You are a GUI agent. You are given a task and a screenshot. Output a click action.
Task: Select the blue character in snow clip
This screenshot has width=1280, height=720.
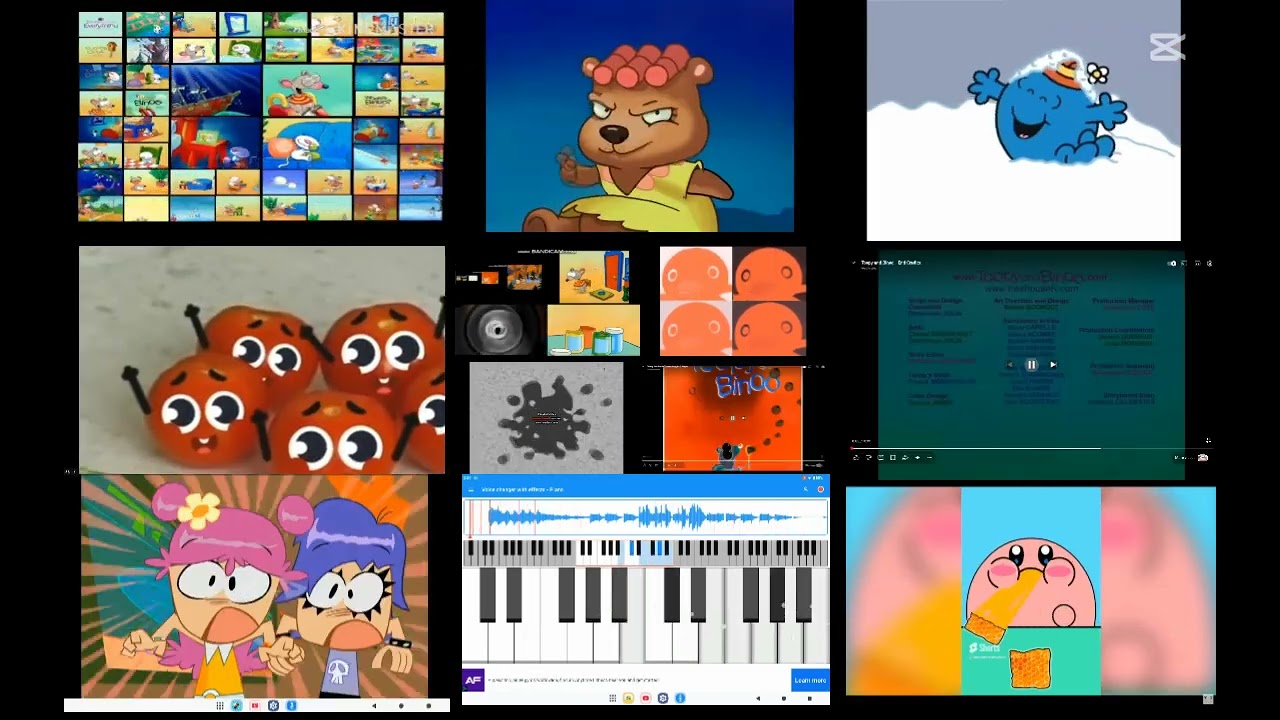pyautogui.click(x=1023, y=120)
